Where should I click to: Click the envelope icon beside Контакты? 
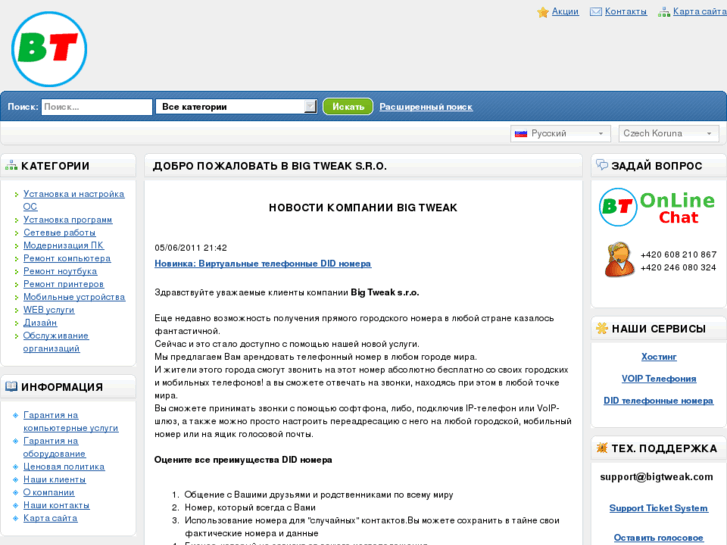[596, 12]
